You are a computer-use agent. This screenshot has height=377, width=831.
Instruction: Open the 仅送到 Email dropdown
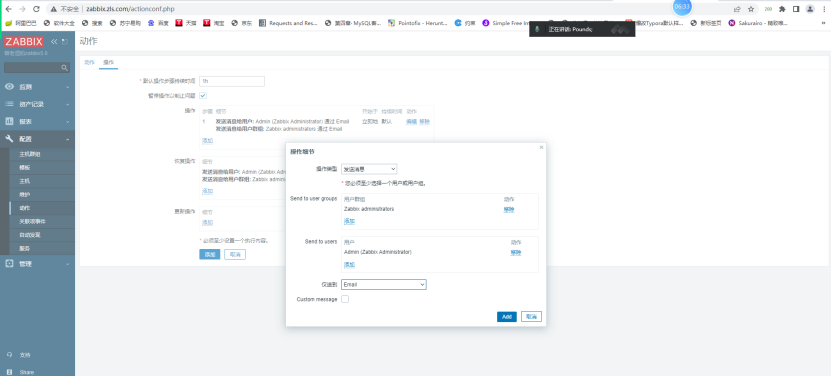click(384, 285)
